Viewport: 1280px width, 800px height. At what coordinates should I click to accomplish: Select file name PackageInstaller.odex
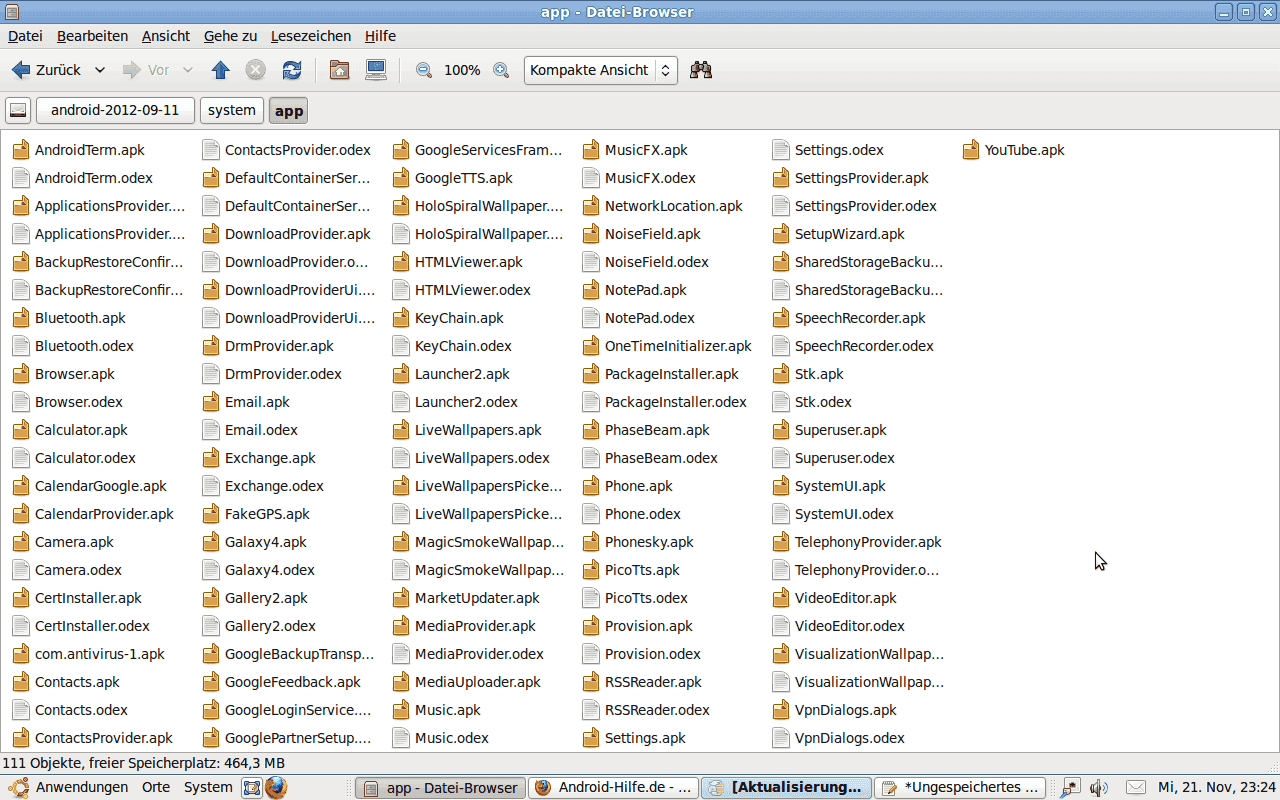(x=676, y=402)
